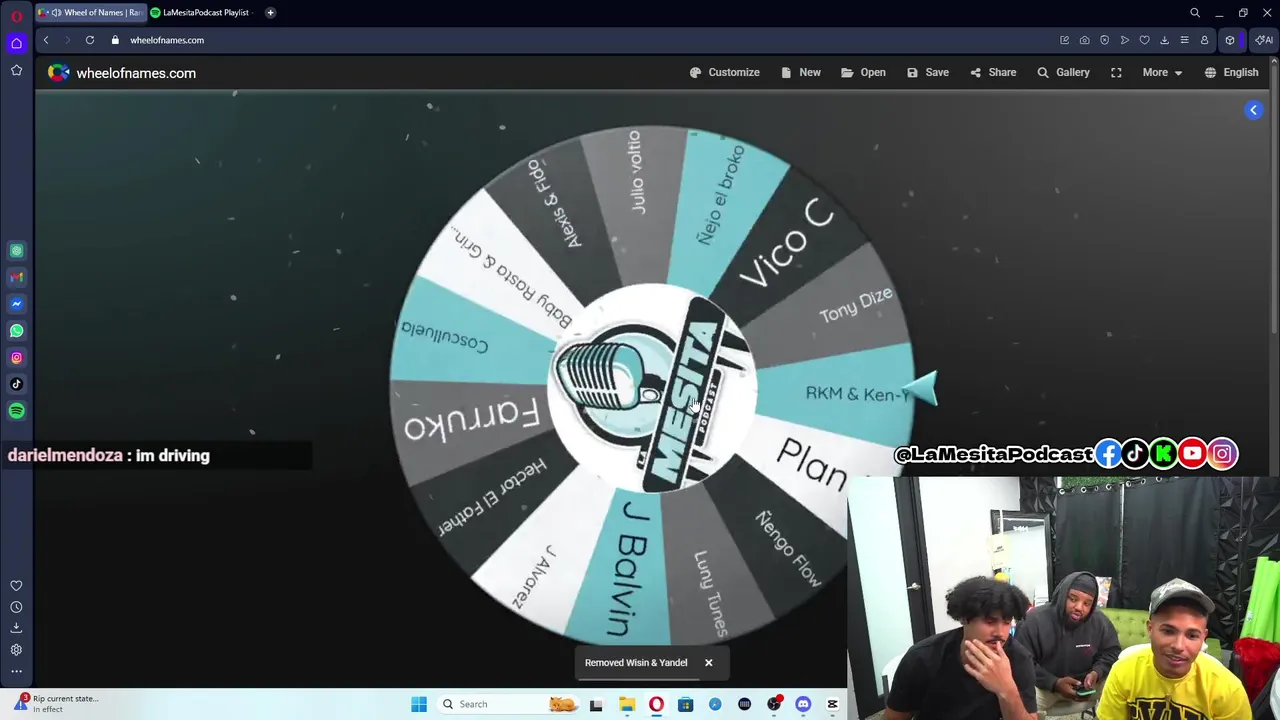Open the wheel Gallery
The image size is (1280, 720).
coord(1063,72)
